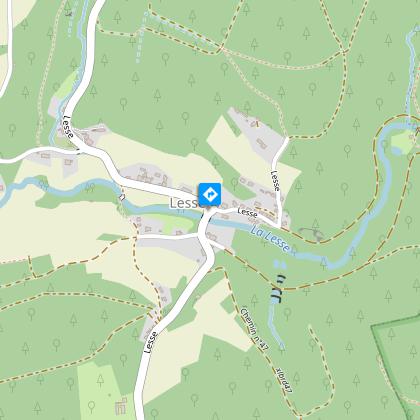The width and height of the screenshot is (420, 420).
Task: Click the building cluster at the north end of the side street
Action: tap(257, 131)
